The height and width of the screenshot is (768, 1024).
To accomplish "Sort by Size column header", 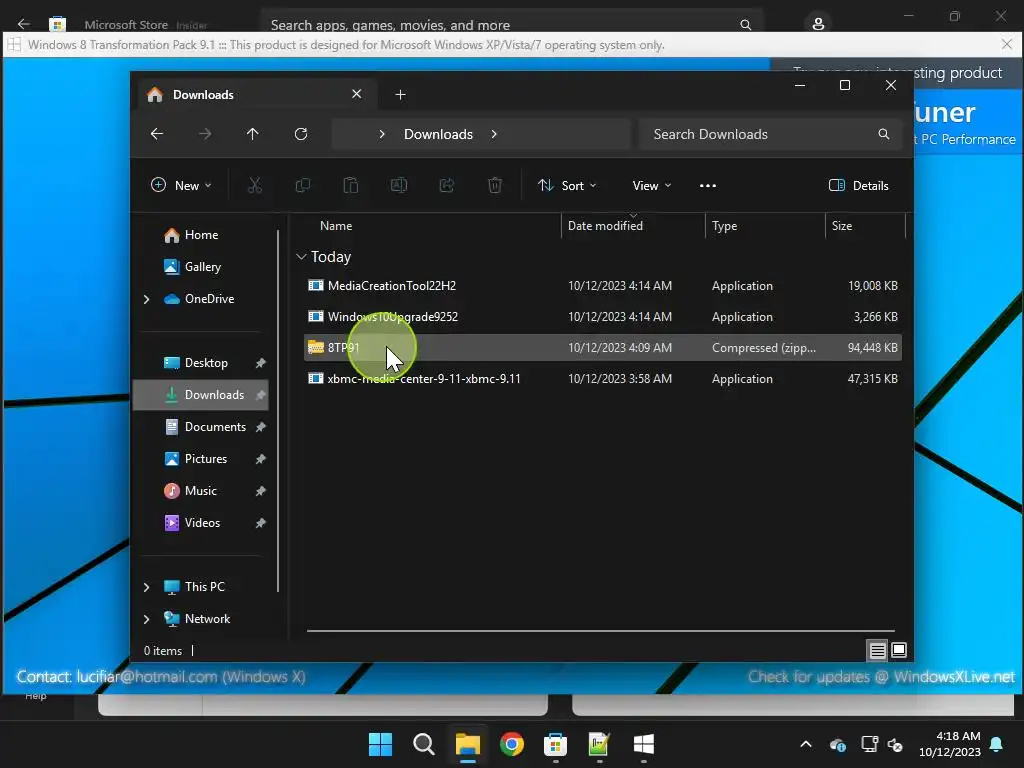I will pyautogui.click(x=842, y=226).
